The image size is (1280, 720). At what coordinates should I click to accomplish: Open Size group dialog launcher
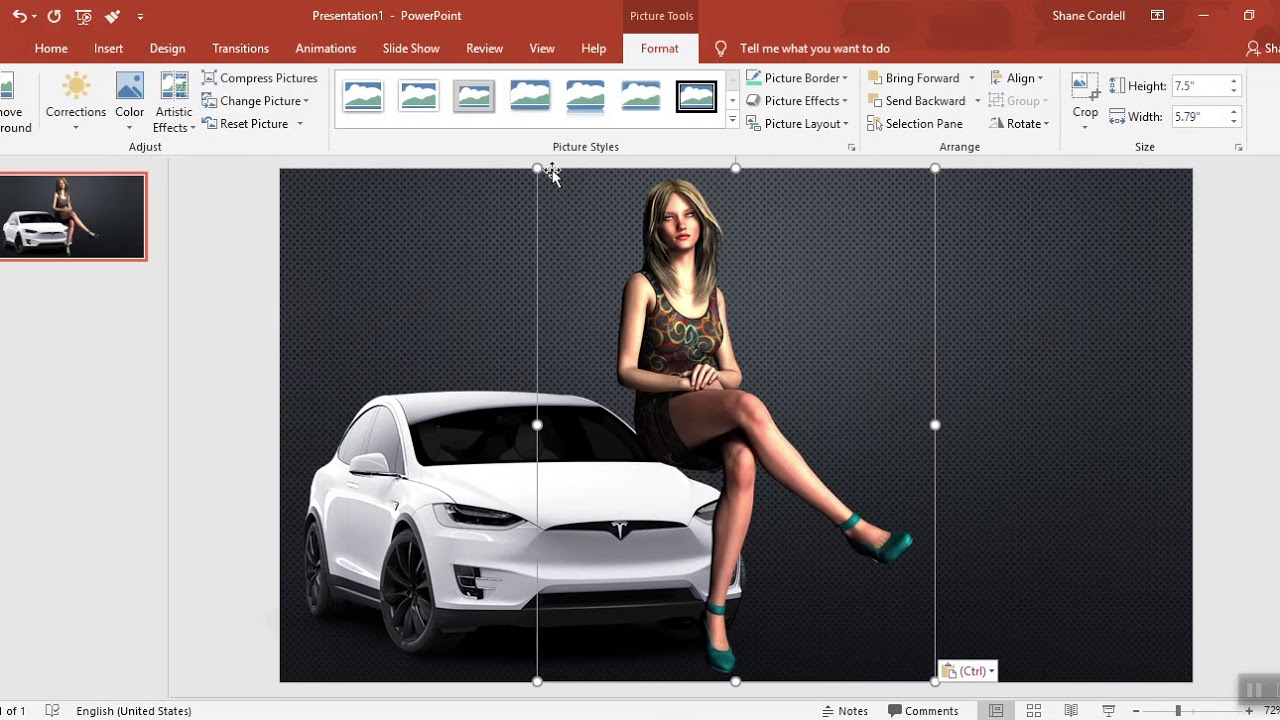(x=1238, y=147)
